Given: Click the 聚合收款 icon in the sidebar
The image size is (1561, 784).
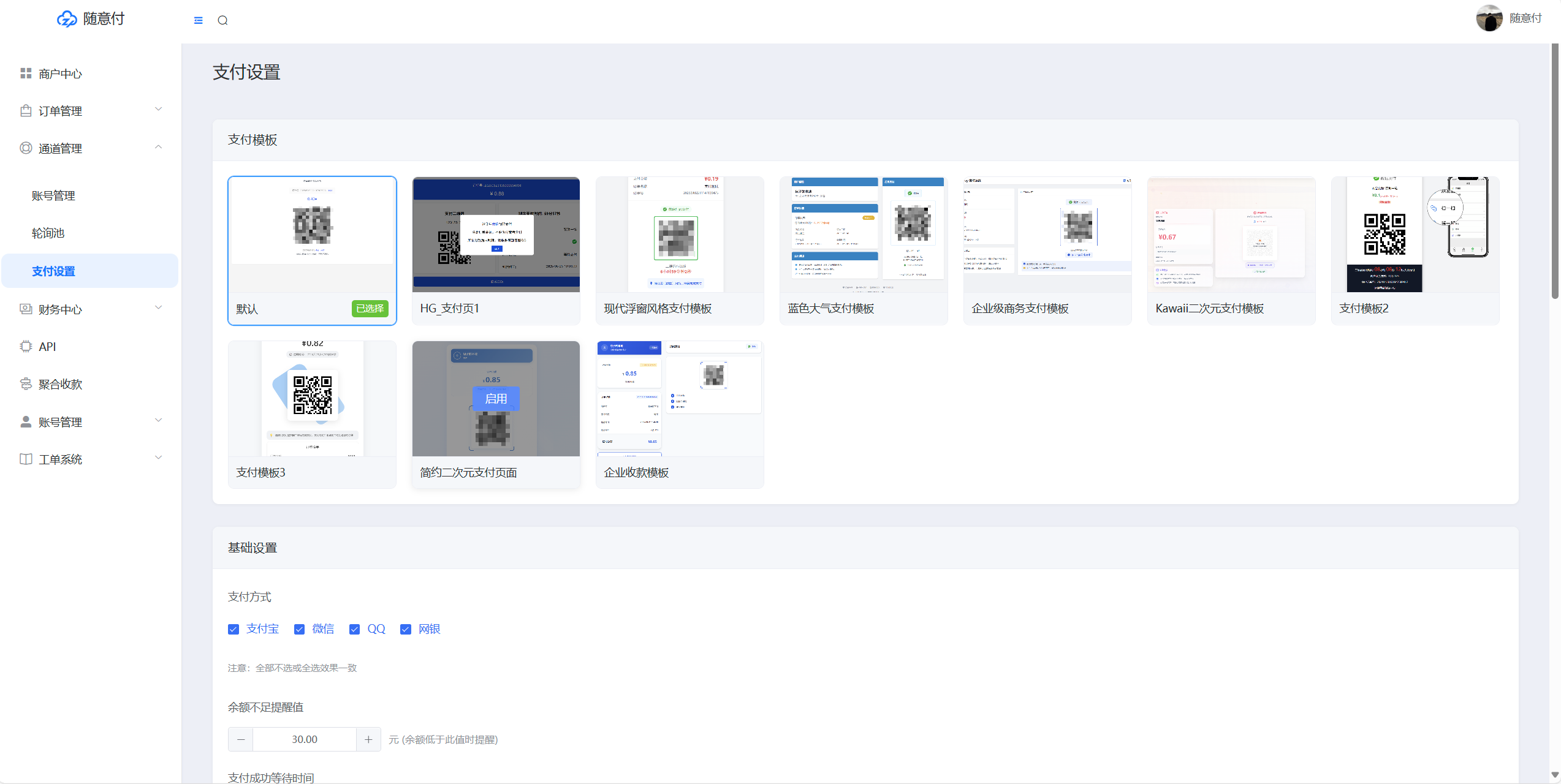Looking at the screenshot, I should (26, 384).
